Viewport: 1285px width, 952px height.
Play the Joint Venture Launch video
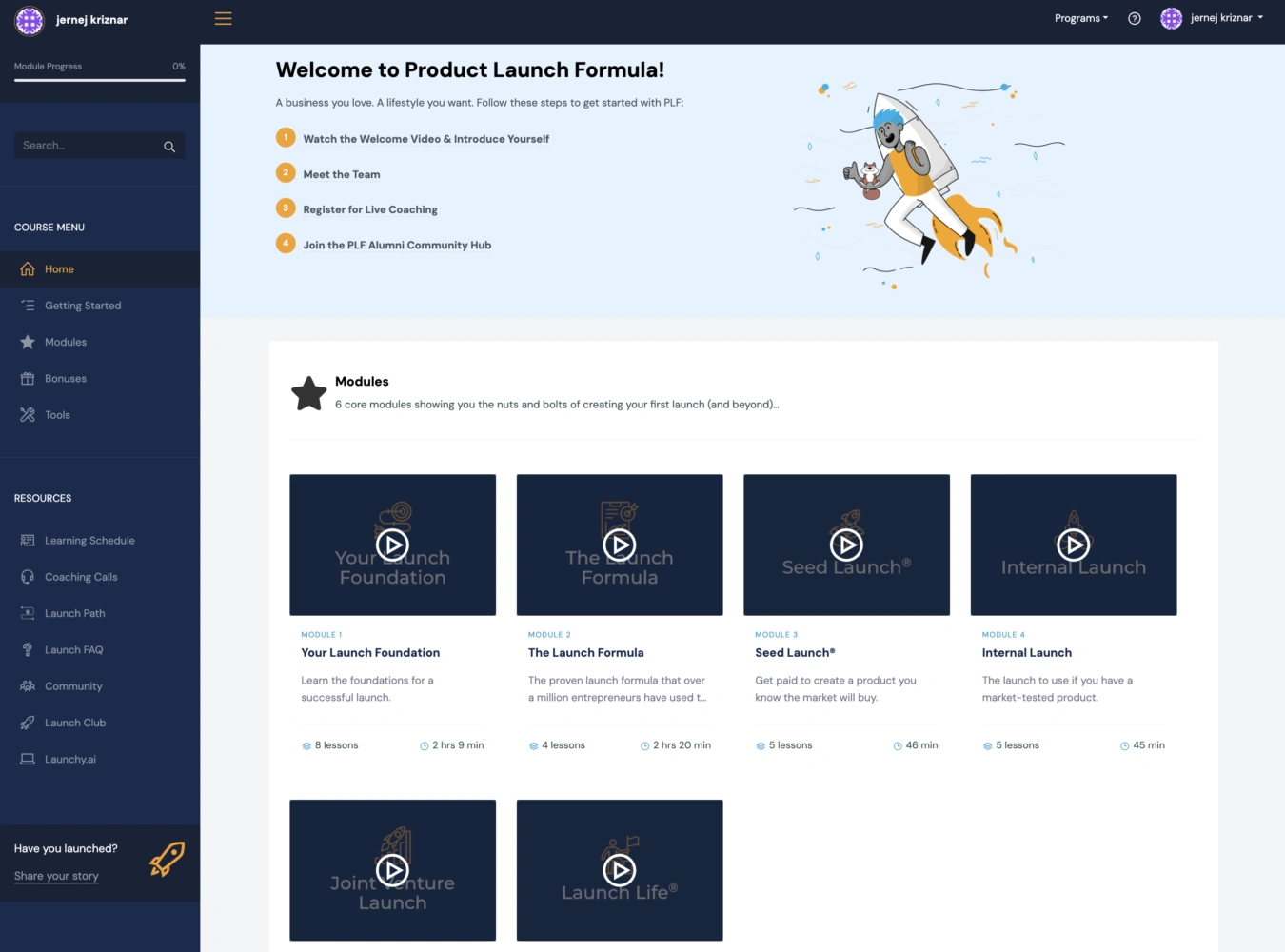[x=392, y=870]
